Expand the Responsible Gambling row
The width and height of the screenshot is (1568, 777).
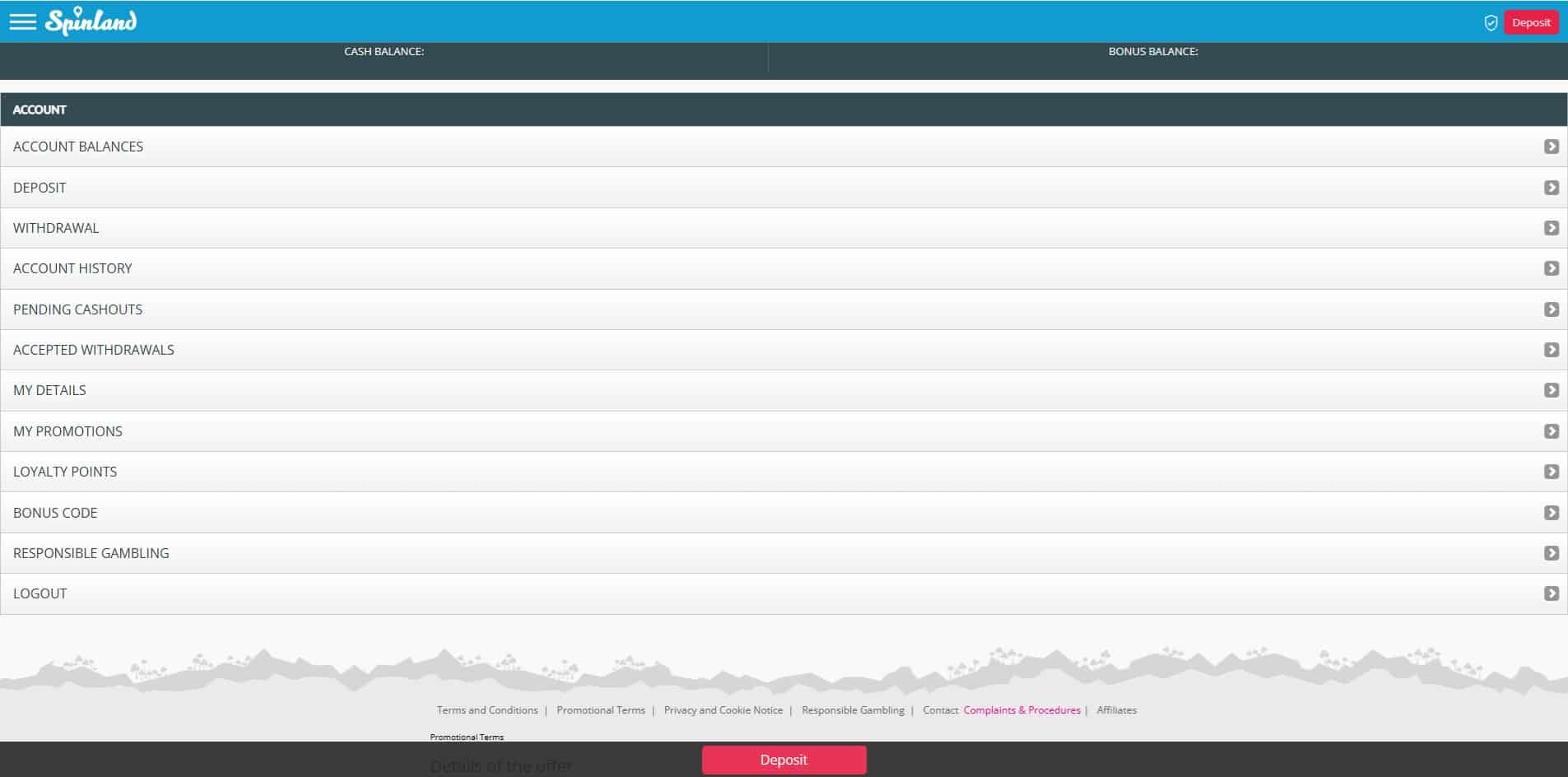tap(91, 553)
